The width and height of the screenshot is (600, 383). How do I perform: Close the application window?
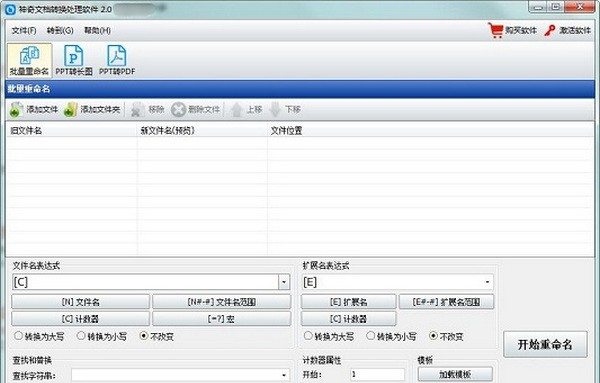coord(580,7)
